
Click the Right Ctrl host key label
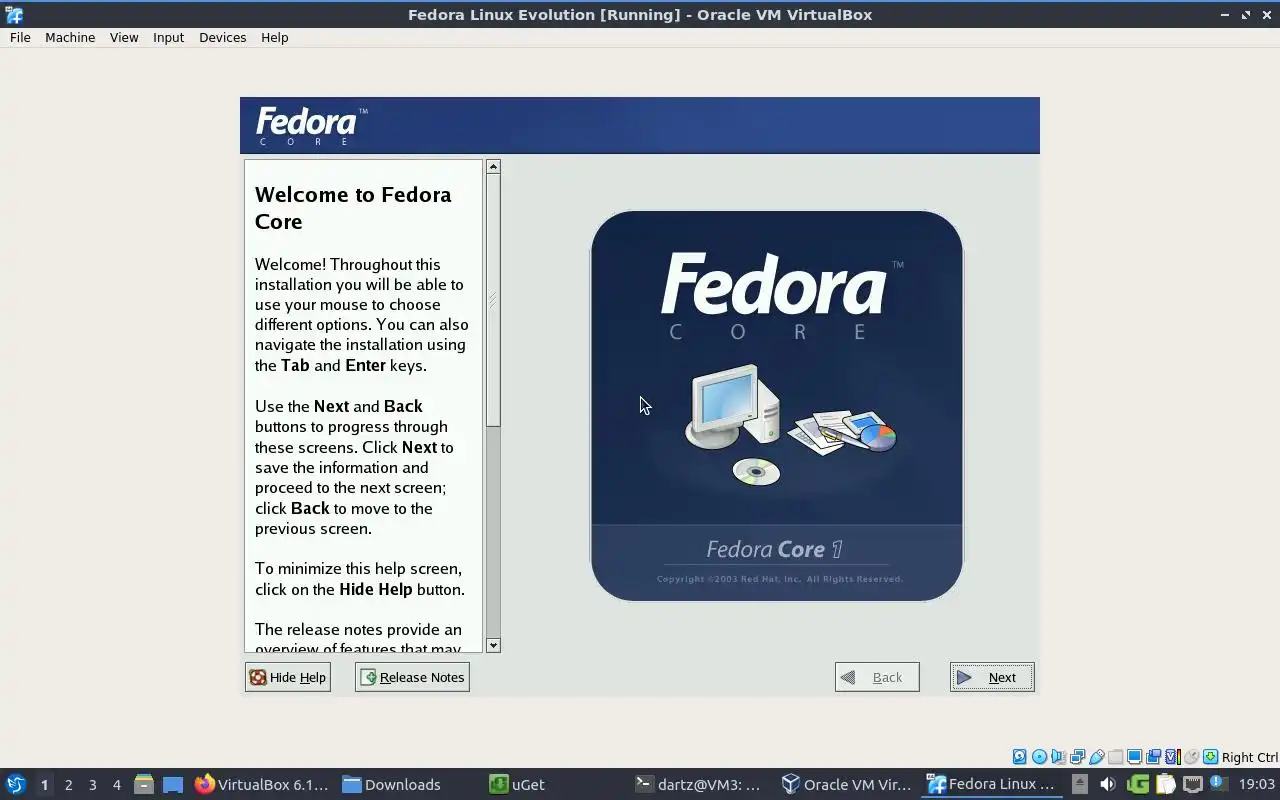coord(1250,757)
